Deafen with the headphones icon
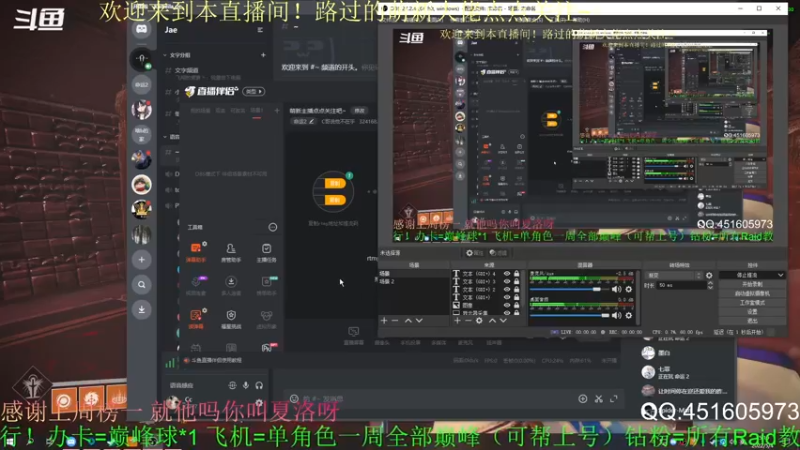Viewport: 800px width, 450px height. 259,385
